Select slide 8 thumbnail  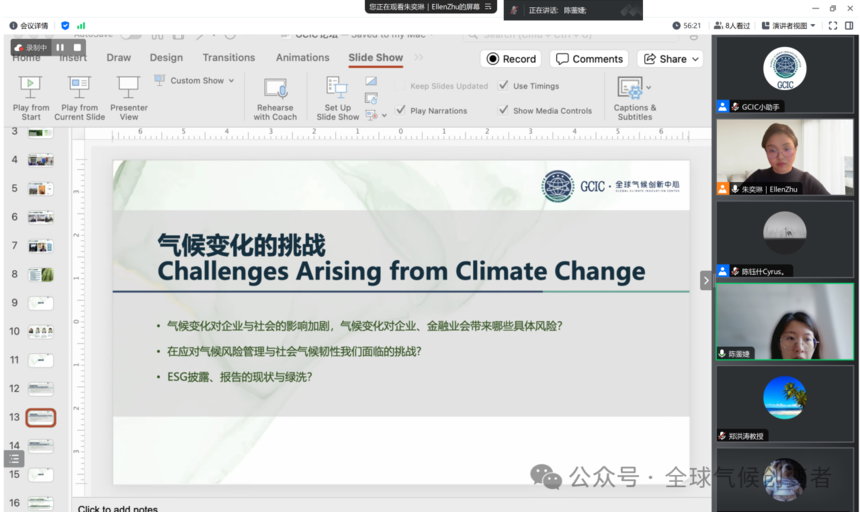(x=41, y=274)
